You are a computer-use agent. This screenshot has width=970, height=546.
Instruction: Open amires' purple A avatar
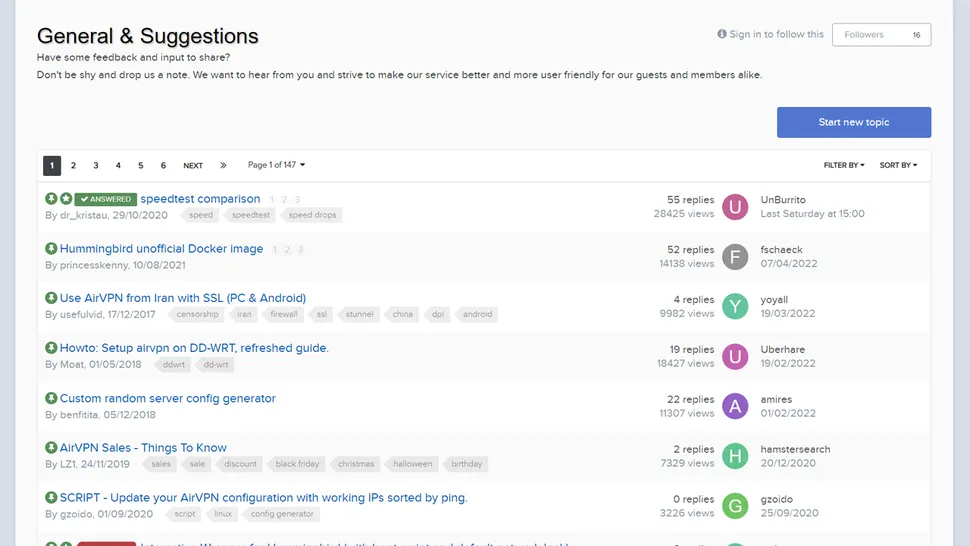tap(735, 406)
